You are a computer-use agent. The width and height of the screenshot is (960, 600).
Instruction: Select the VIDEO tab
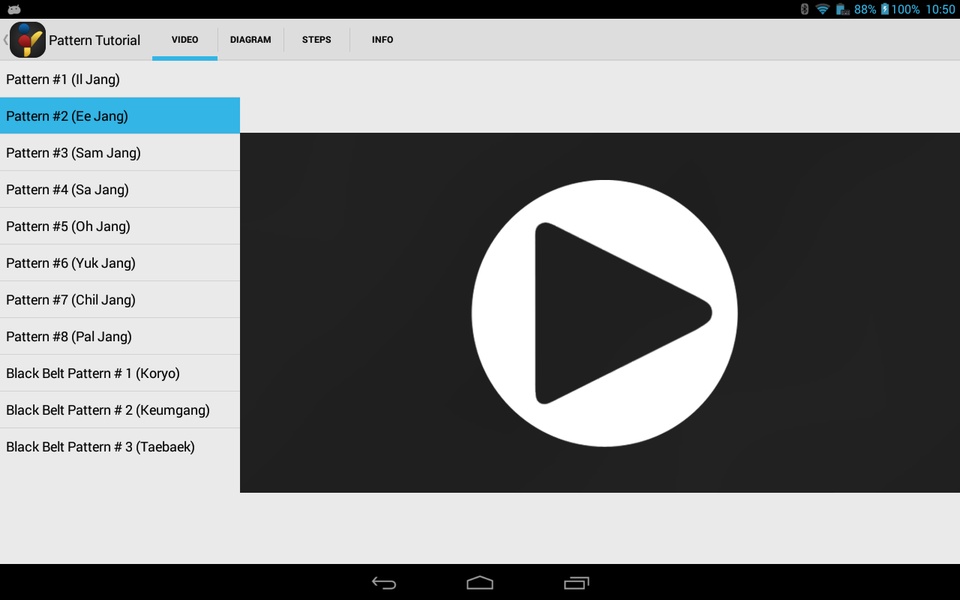point(185,40)
